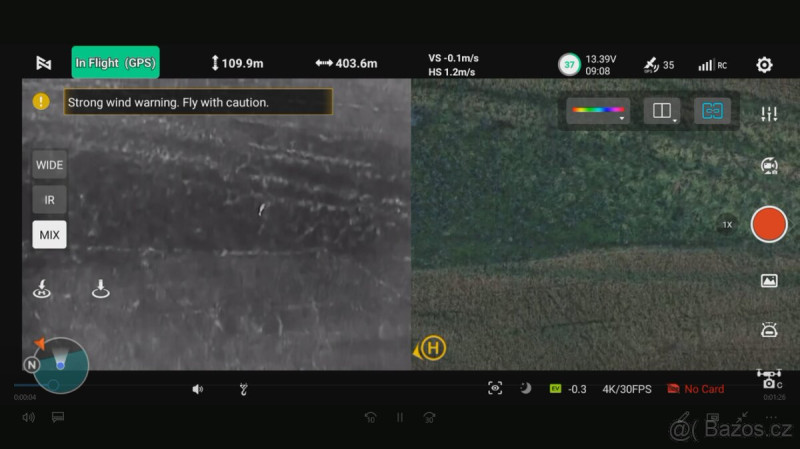
Task: Tap the accessory hook icon
Action: tap(244, 389)
